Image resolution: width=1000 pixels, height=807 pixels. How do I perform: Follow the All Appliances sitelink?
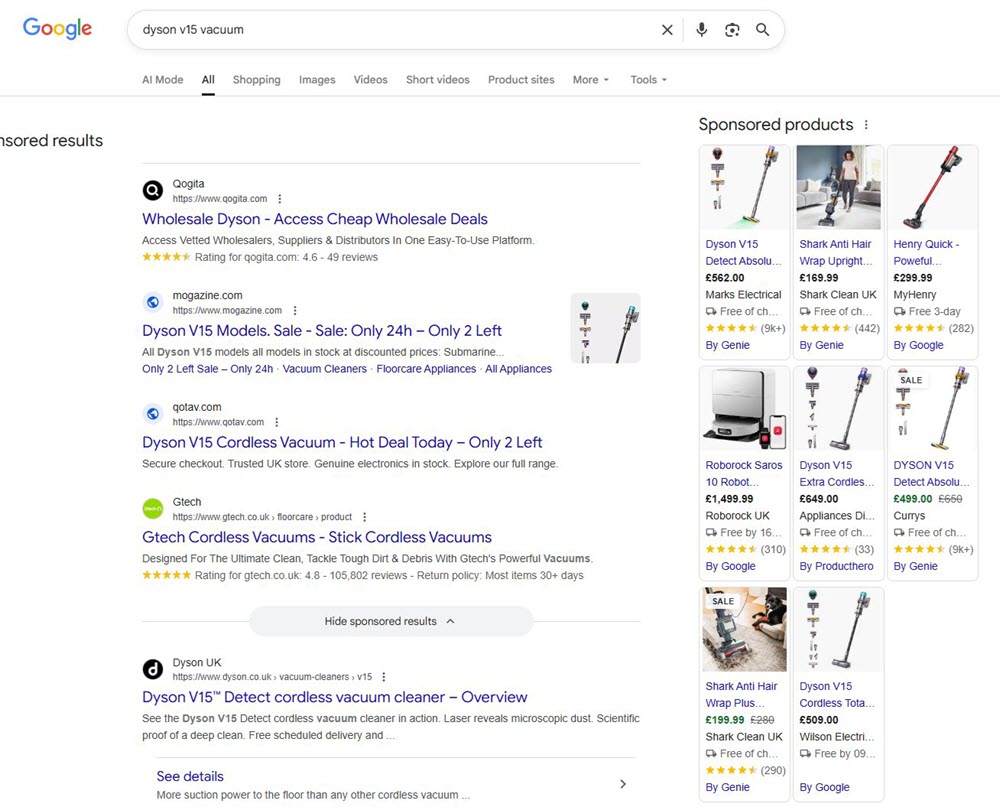coord(518,369)
